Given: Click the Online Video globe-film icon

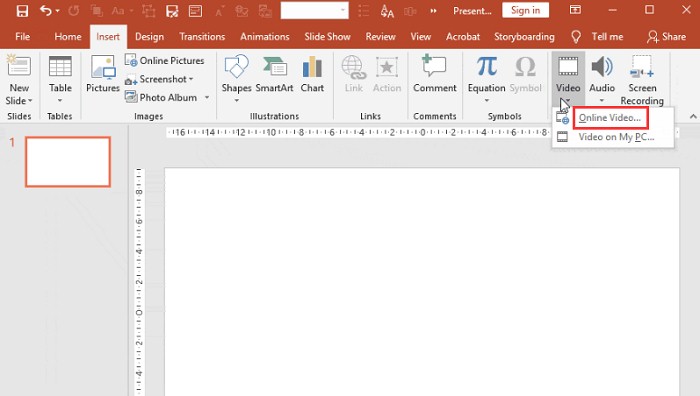Looking at the screenshot, I should pyautogui.click(x=562, y=118).
